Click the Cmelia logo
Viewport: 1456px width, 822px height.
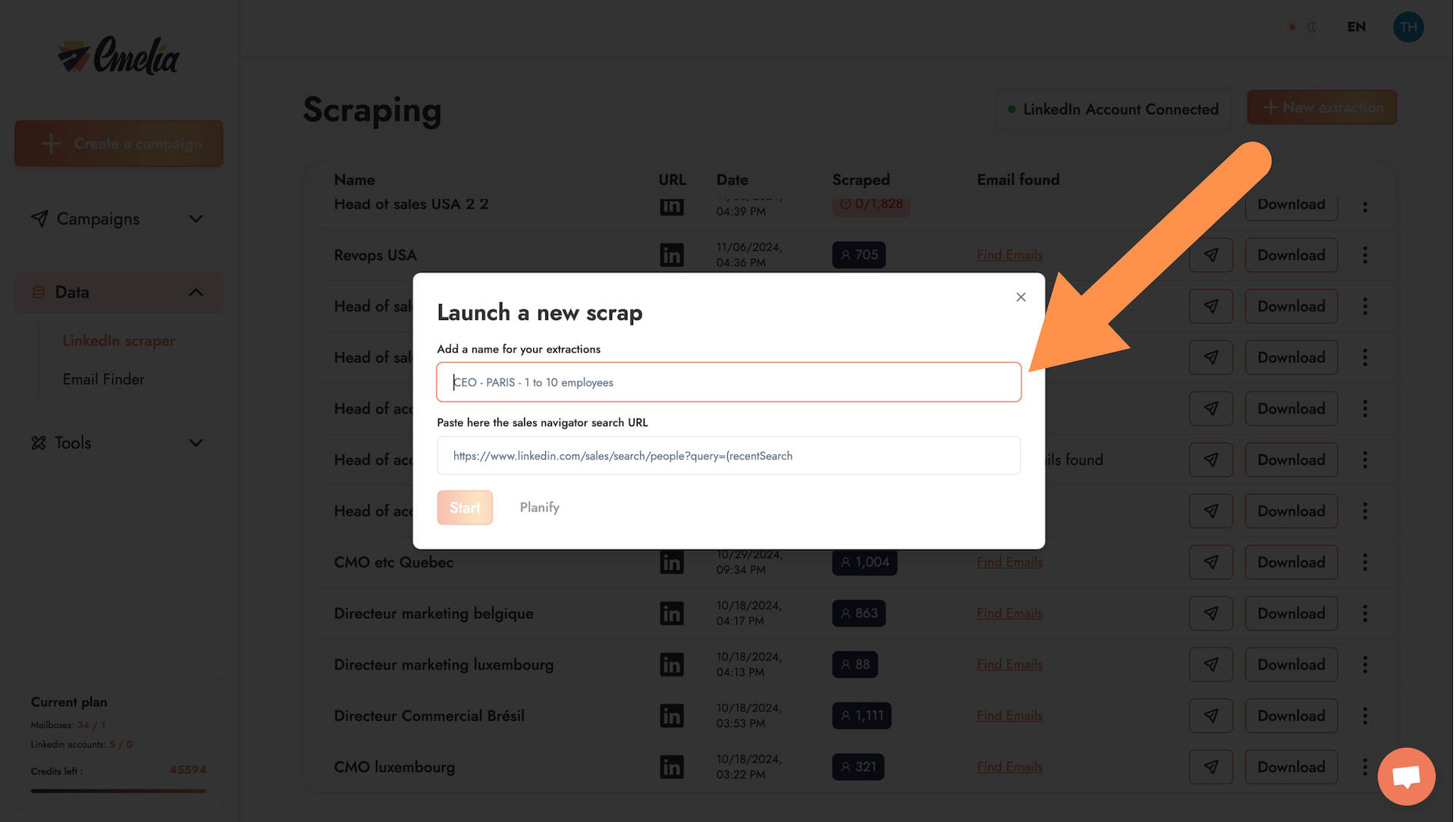tap(119, 56)
